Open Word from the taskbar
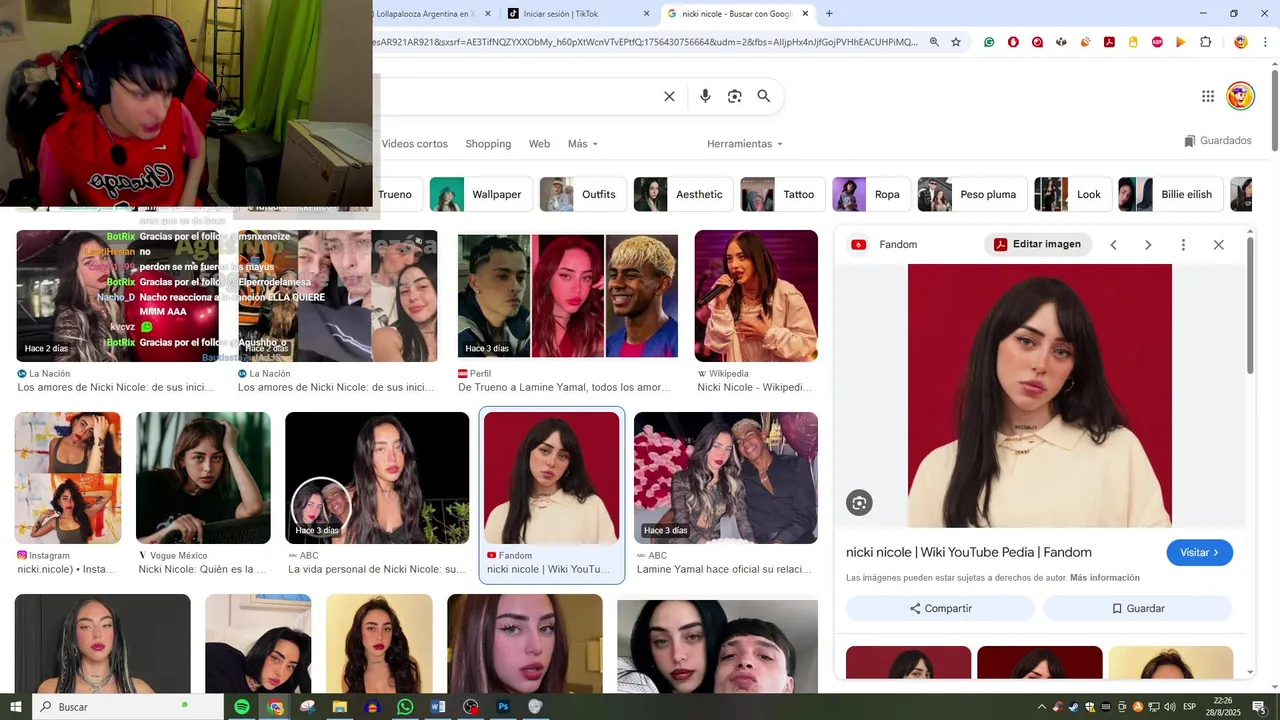 coord(437,707)
